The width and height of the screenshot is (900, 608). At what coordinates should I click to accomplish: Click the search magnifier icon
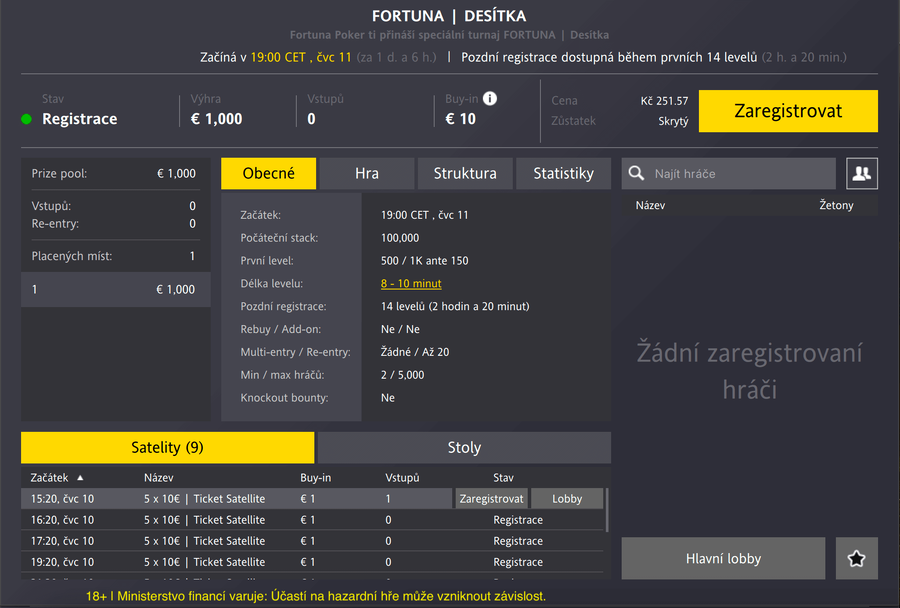point(636,173)
